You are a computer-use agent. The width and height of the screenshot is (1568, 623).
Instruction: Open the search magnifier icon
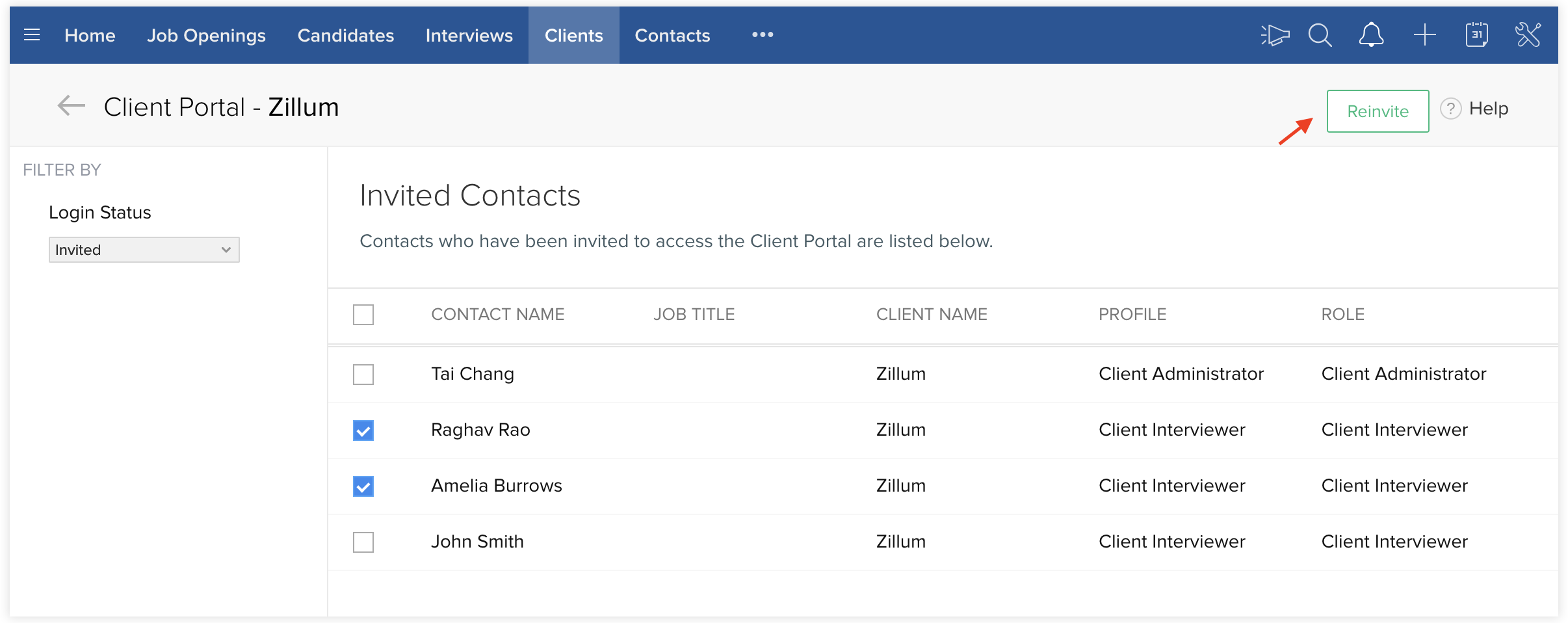(1320, 35)
